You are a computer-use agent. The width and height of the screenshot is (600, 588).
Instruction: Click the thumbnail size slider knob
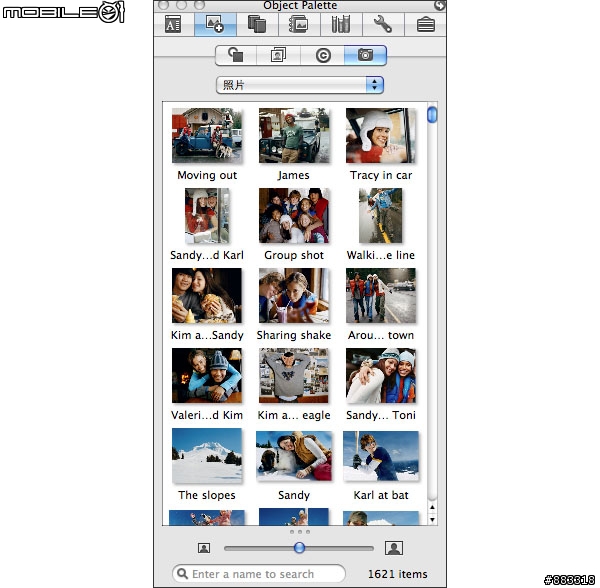[x=299, y=547]
